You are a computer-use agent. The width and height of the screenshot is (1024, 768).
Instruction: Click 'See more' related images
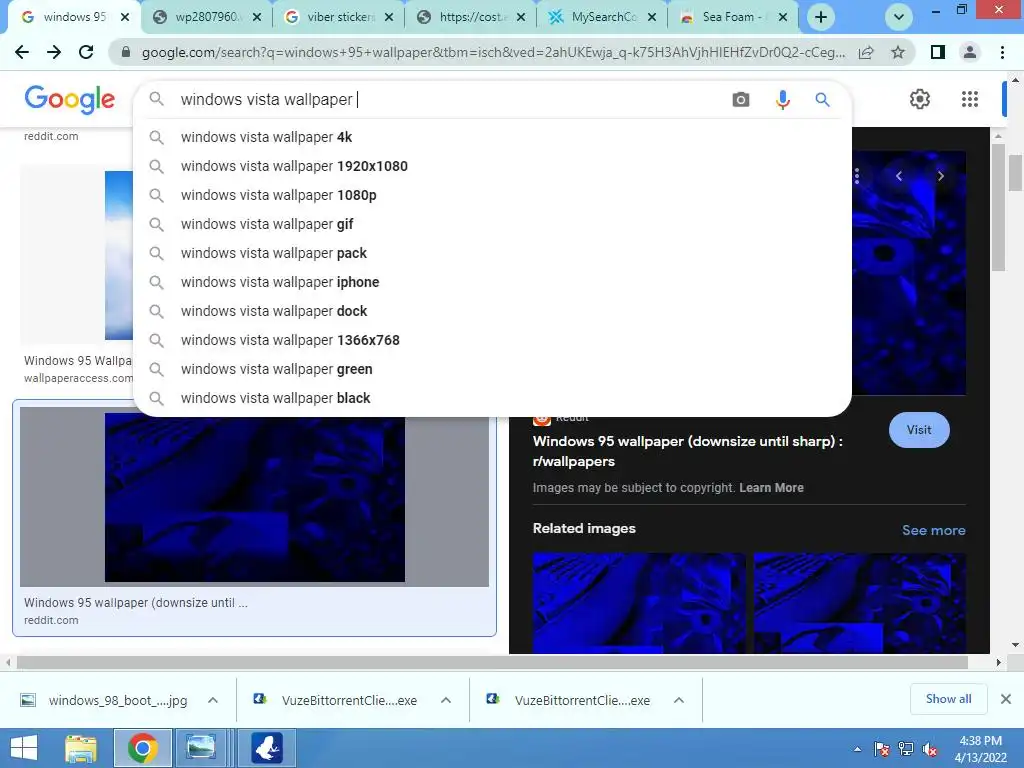933,530
